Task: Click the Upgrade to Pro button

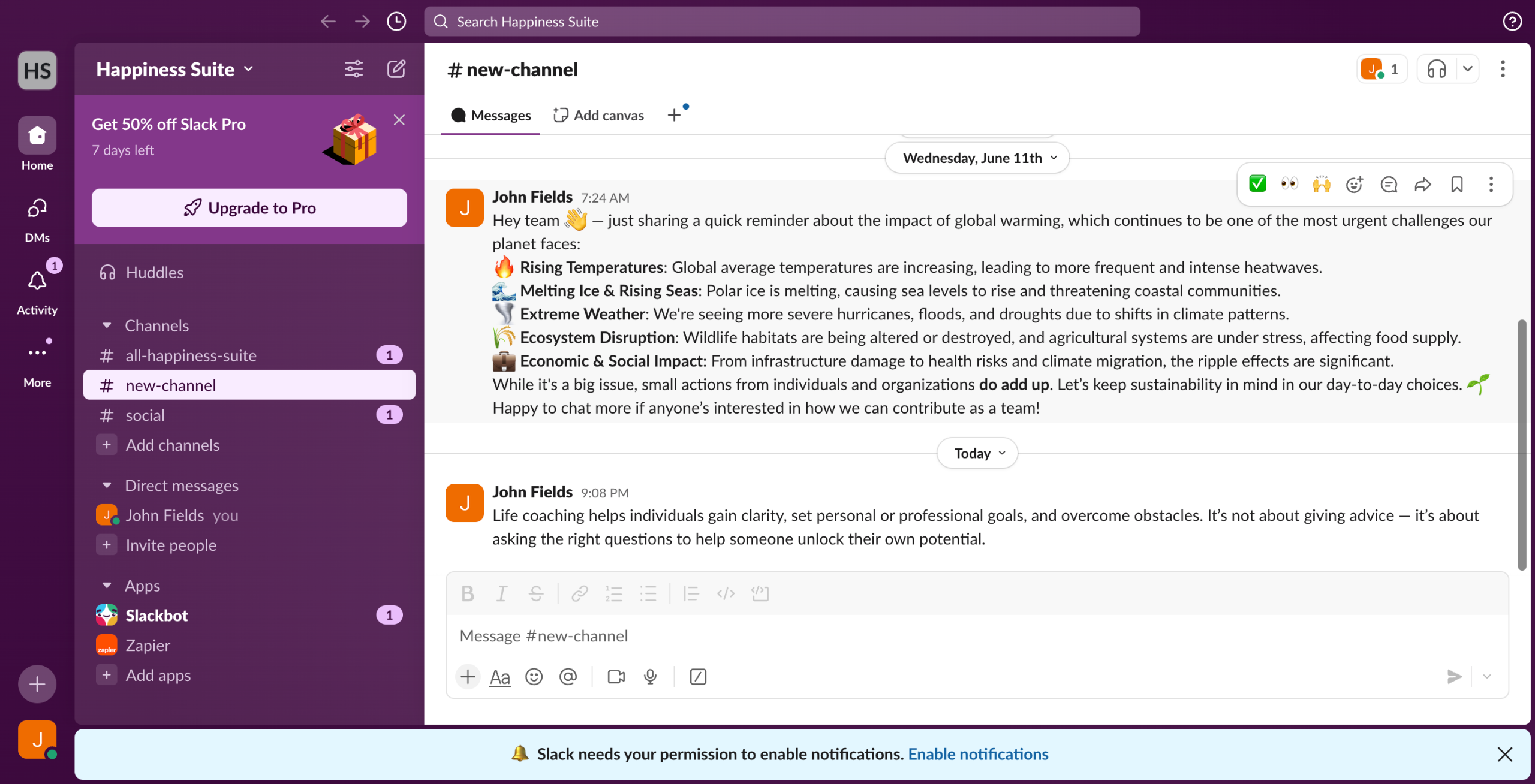Action: (x=249, y=208)
